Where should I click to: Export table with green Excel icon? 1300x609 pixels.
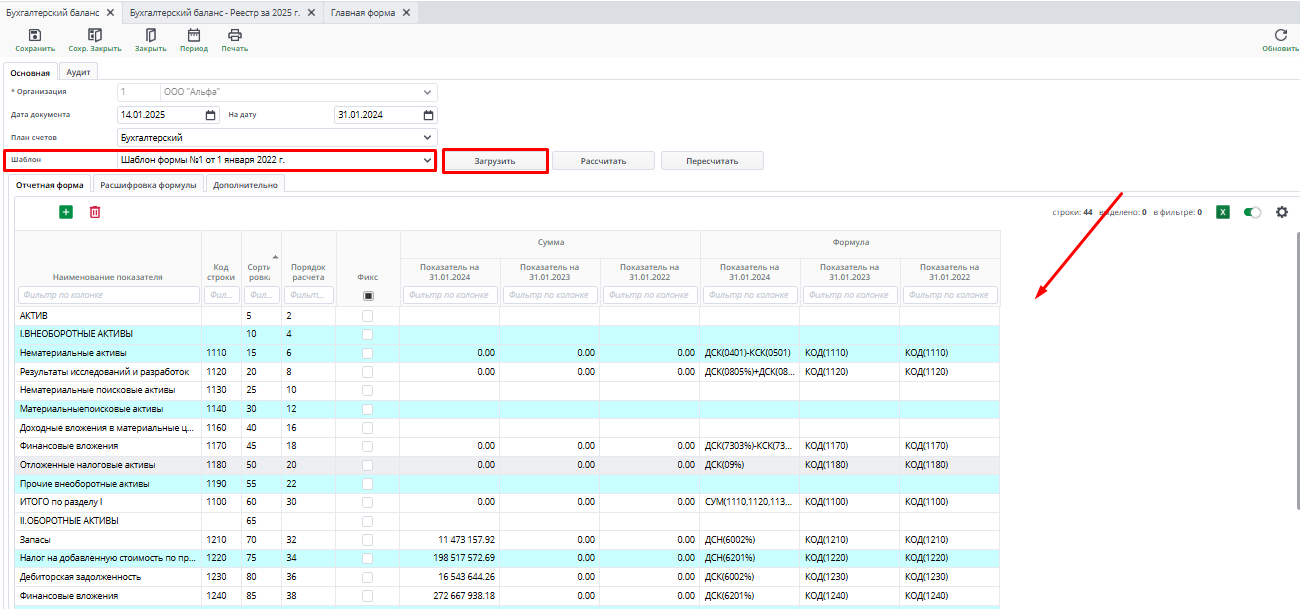tap(1222, 212)
